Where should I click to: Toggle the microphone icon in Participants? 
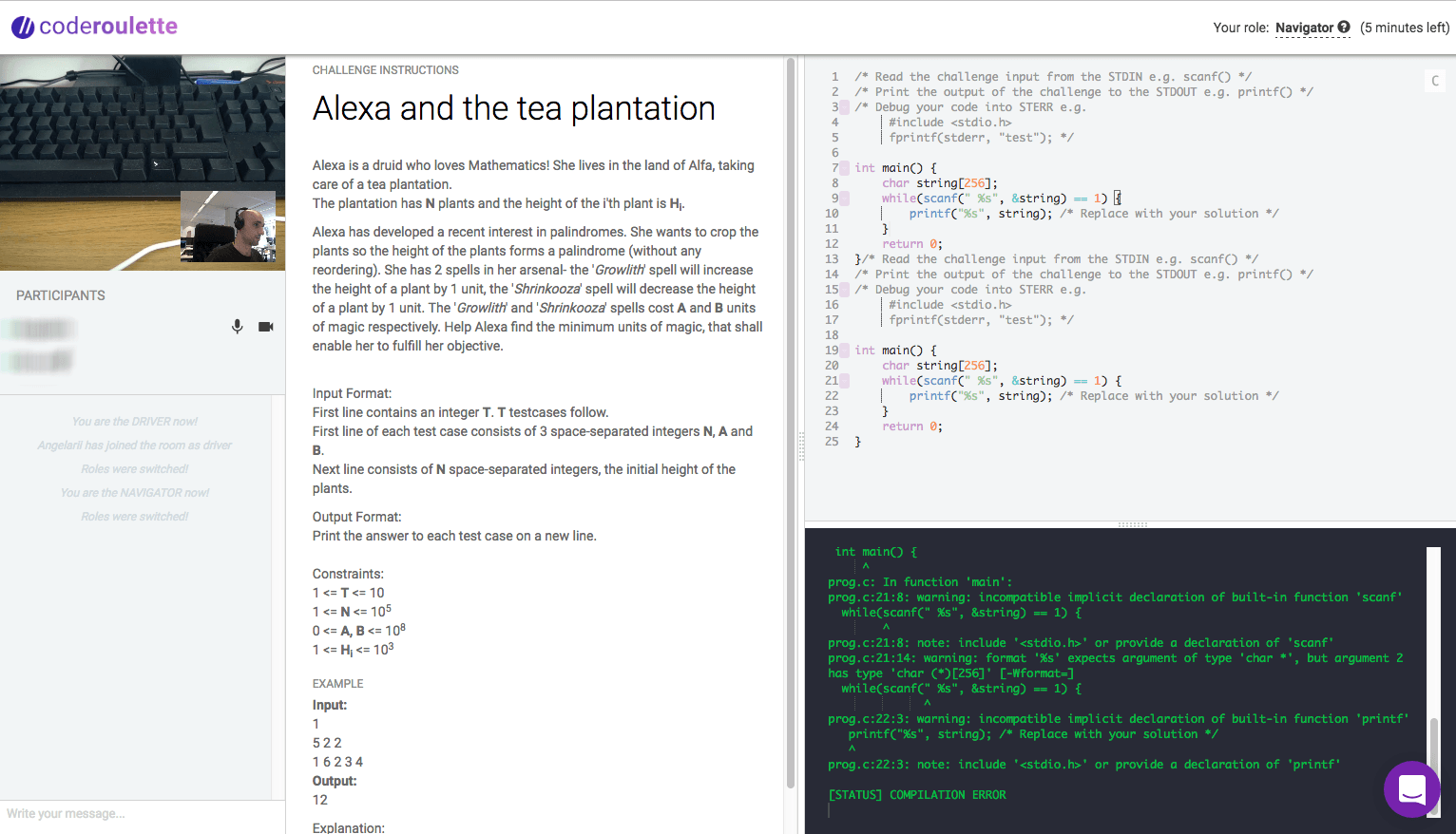tap(238, 327)
